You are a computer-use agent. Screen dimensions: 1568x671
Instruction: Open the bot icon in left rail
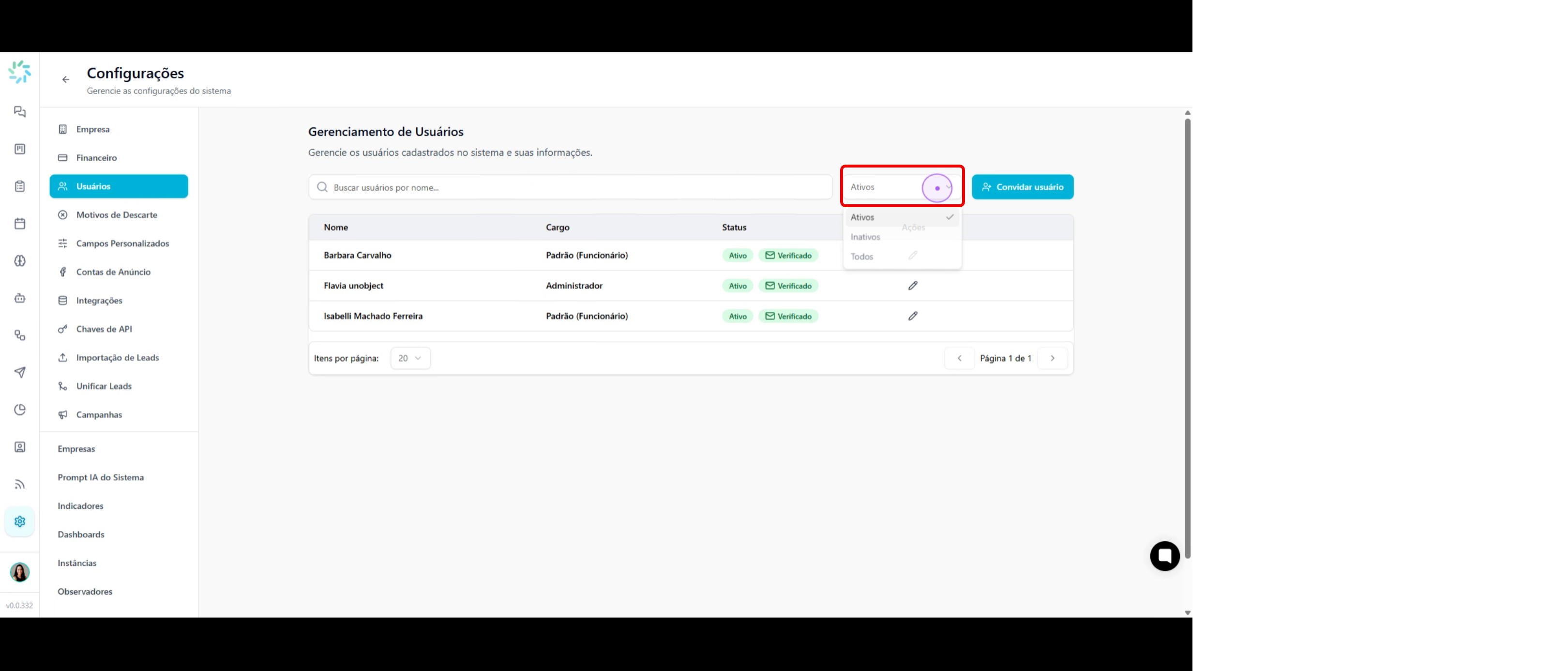pos(19,298)
